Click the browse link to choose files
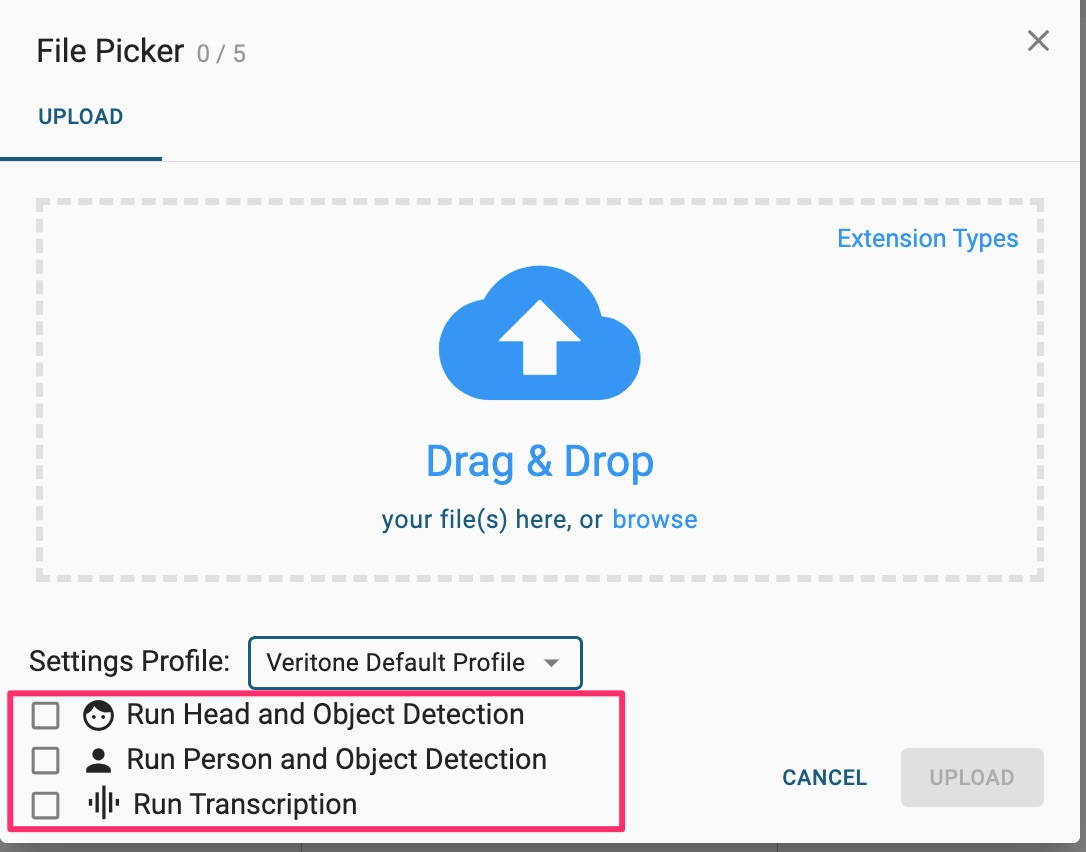This screenshot has width=1086, height=852. tap(655, 520)
